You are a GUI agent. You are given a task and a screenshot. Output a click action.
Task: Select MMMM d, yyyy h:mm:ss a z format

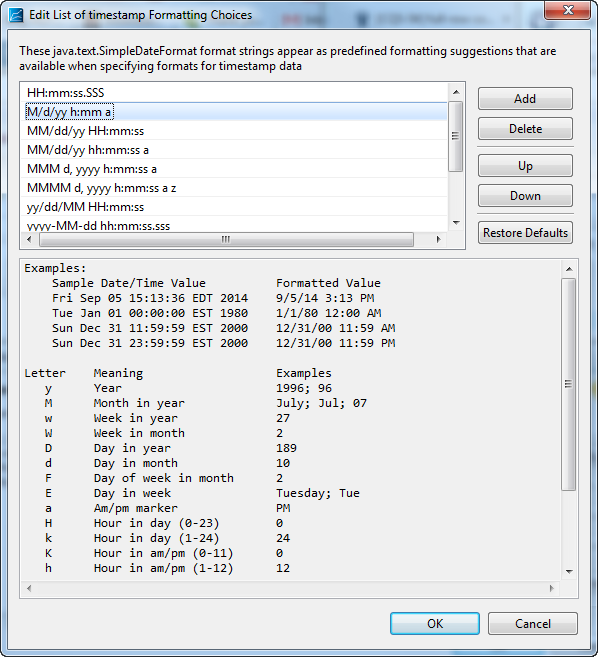point(234,188)
